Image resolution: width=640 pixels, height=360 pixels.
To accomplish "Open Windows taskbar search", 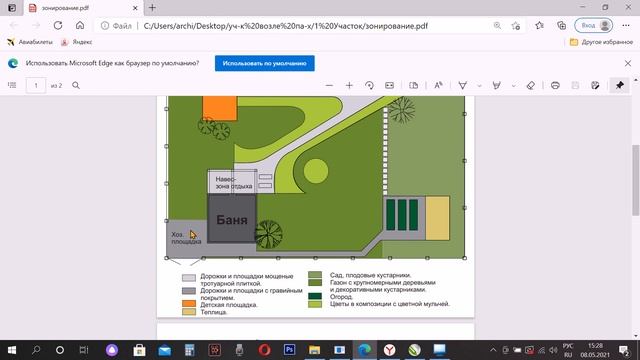I will coord(36,350).
